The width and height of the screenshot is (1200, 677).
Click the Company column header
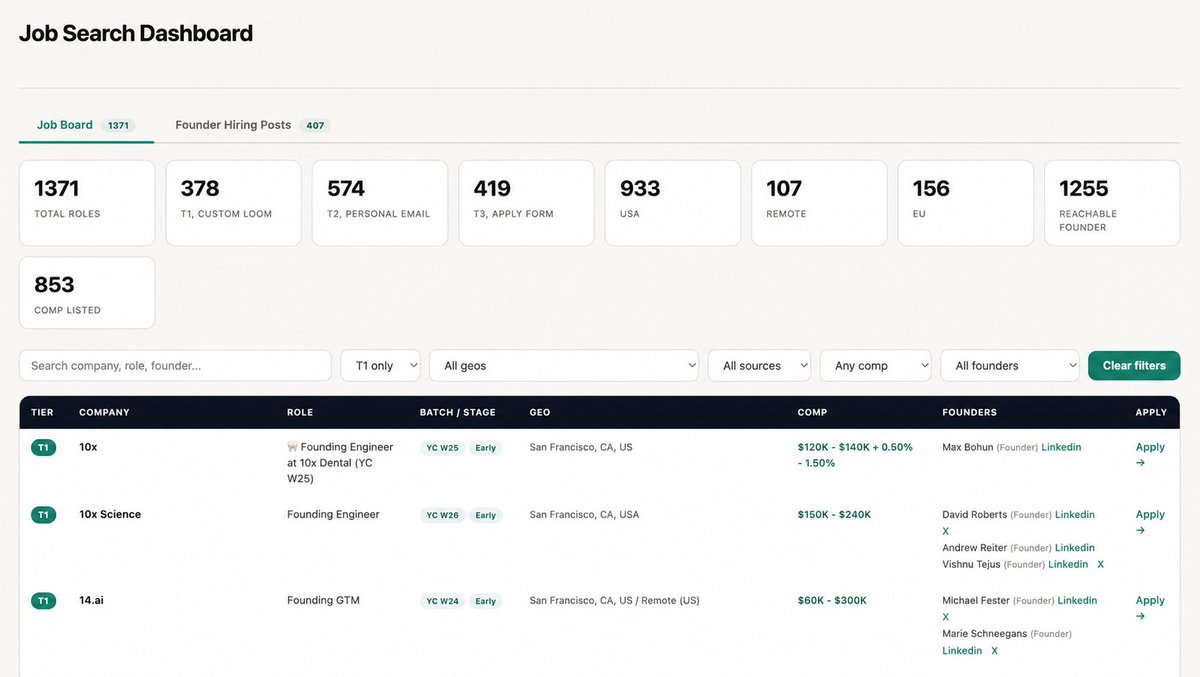pos(104,412)
